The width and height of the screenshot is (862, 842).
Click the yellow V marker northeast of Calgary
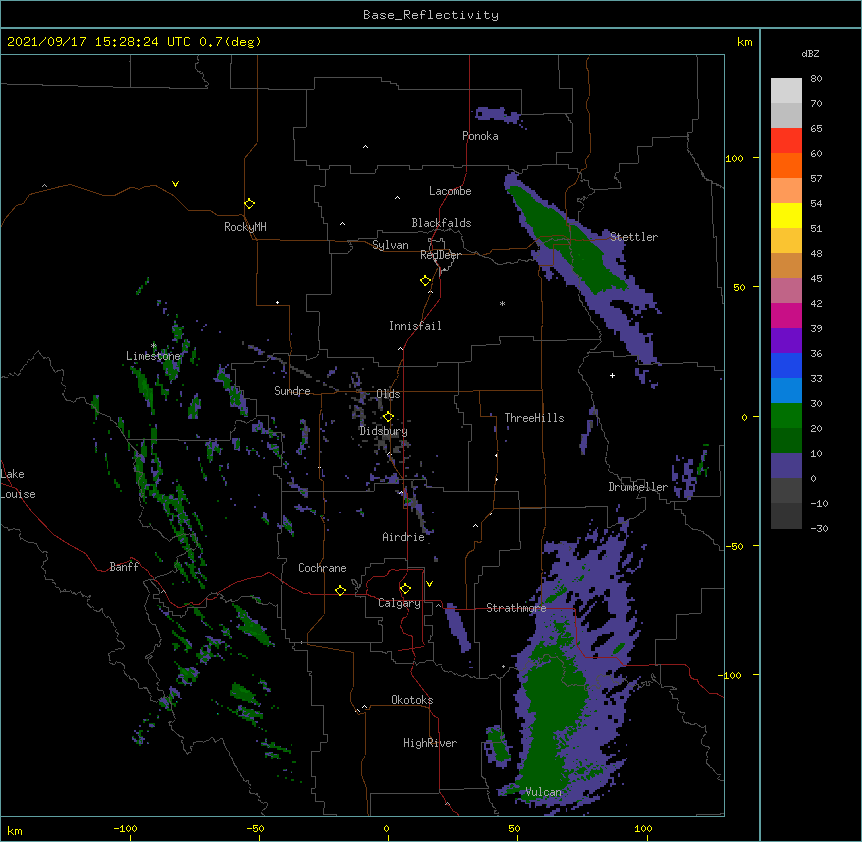[x=429, y=584]
